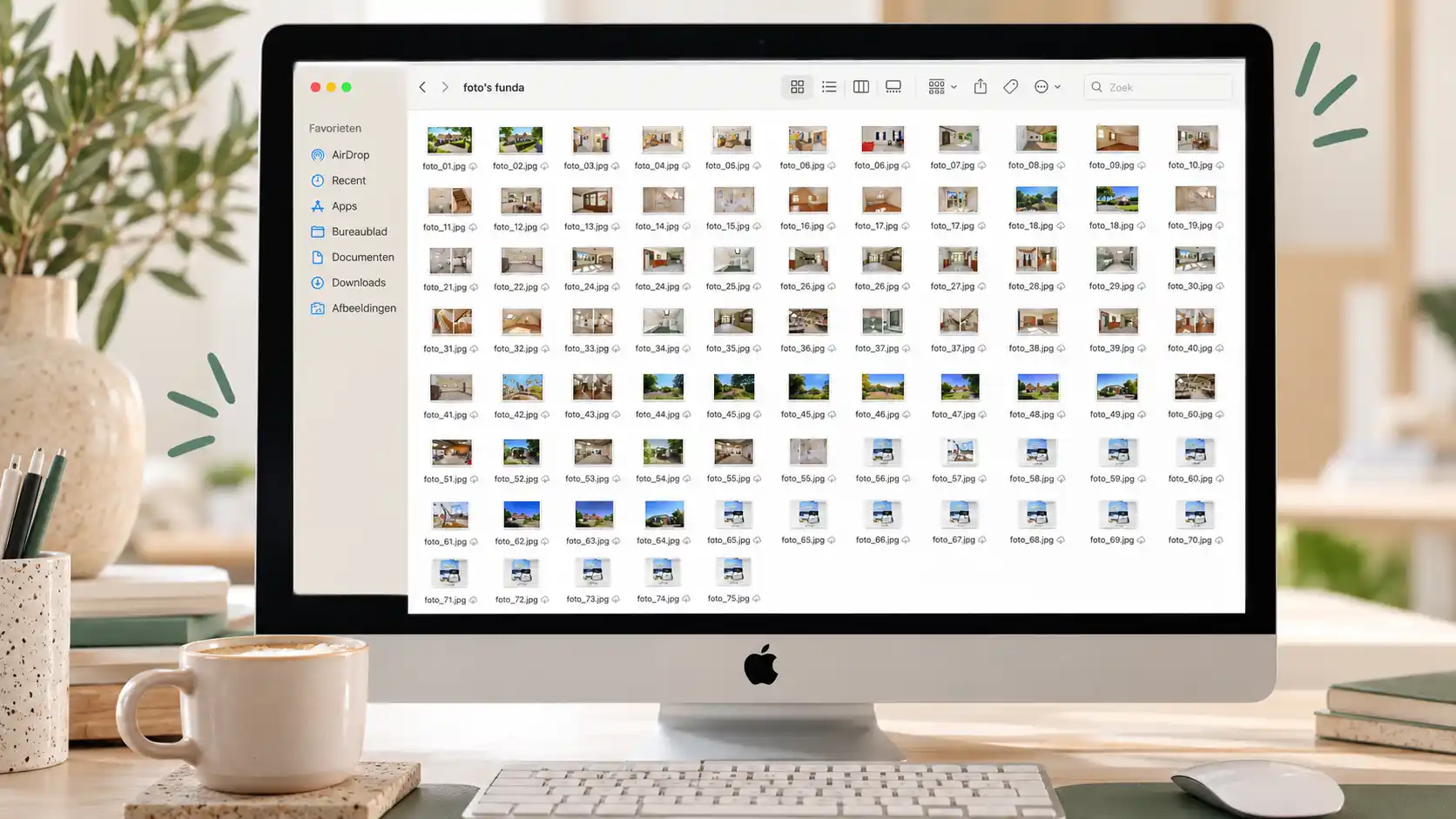Go forward with the right chevron button
The width and height of the screenshot is (1456, 819).
click(x=445, y=87)
